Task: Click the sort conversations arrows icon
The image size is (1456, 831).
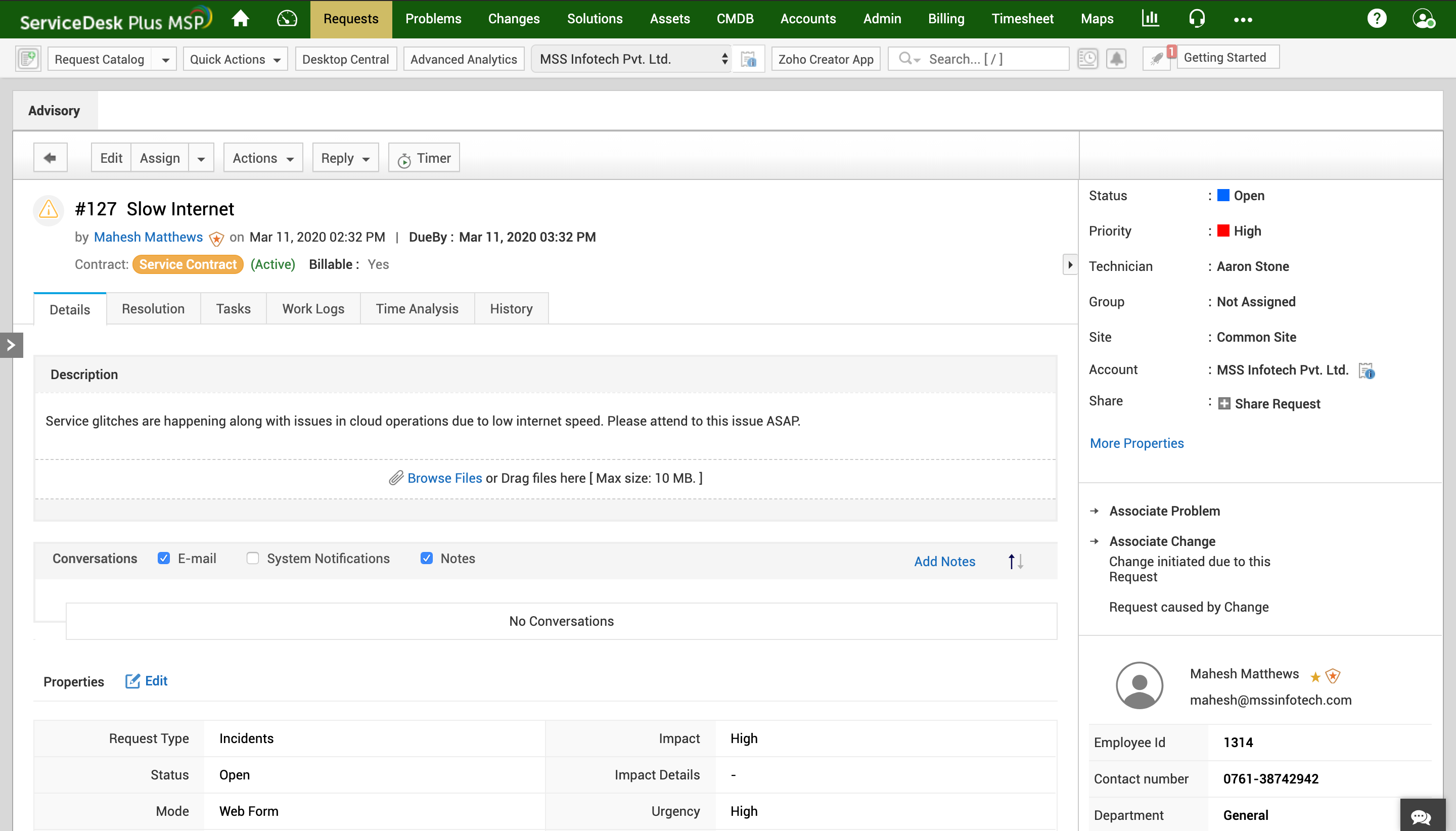Action: point(1015,561)
